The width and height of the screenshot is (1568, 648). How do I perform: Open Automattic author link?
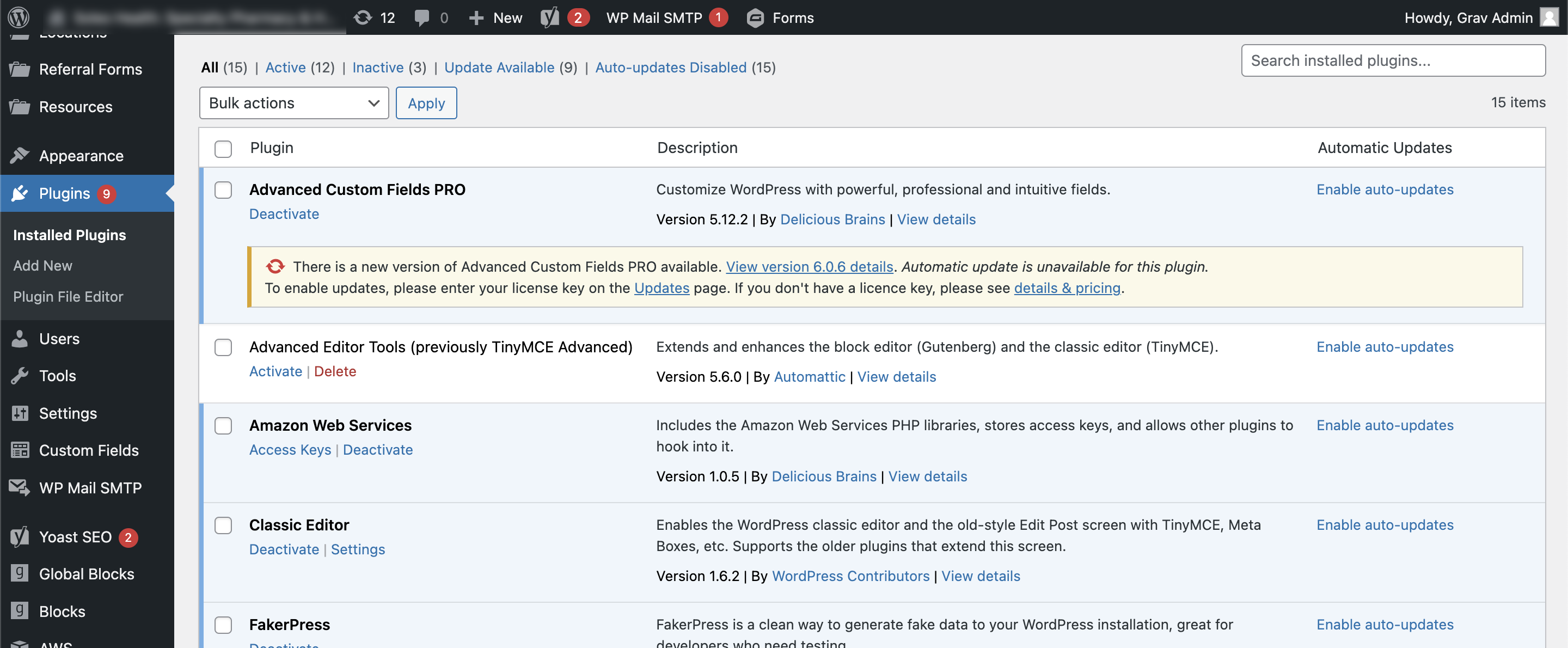tap(810, 376)
